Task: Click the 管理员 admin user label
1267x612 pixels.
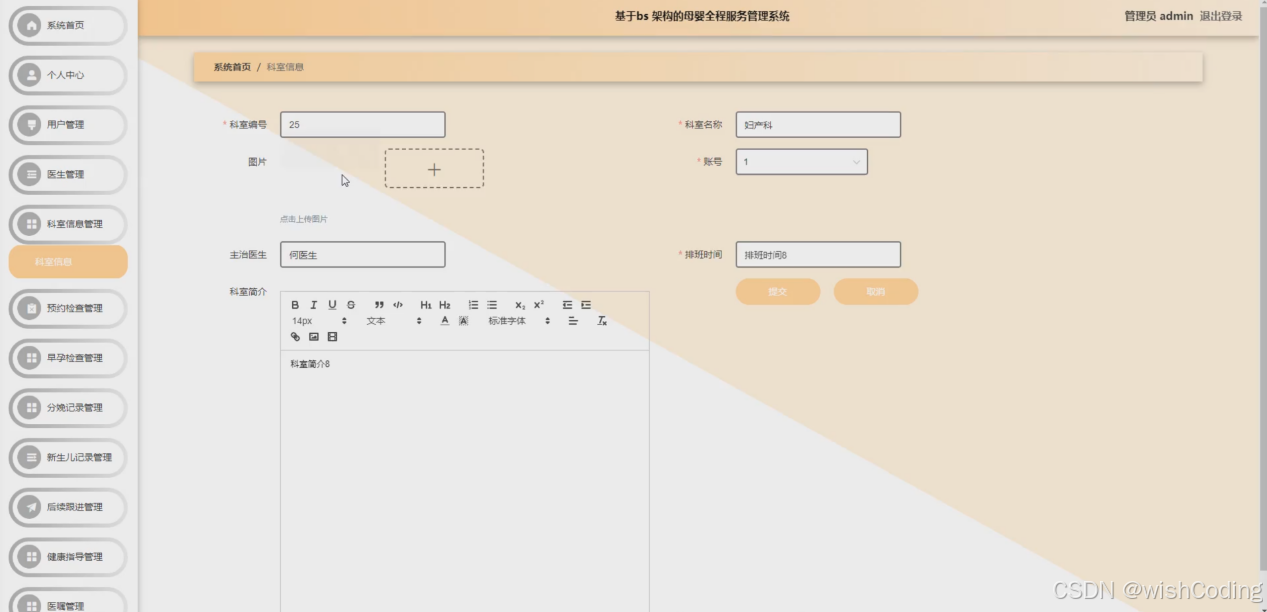Action: point(1158,16)
